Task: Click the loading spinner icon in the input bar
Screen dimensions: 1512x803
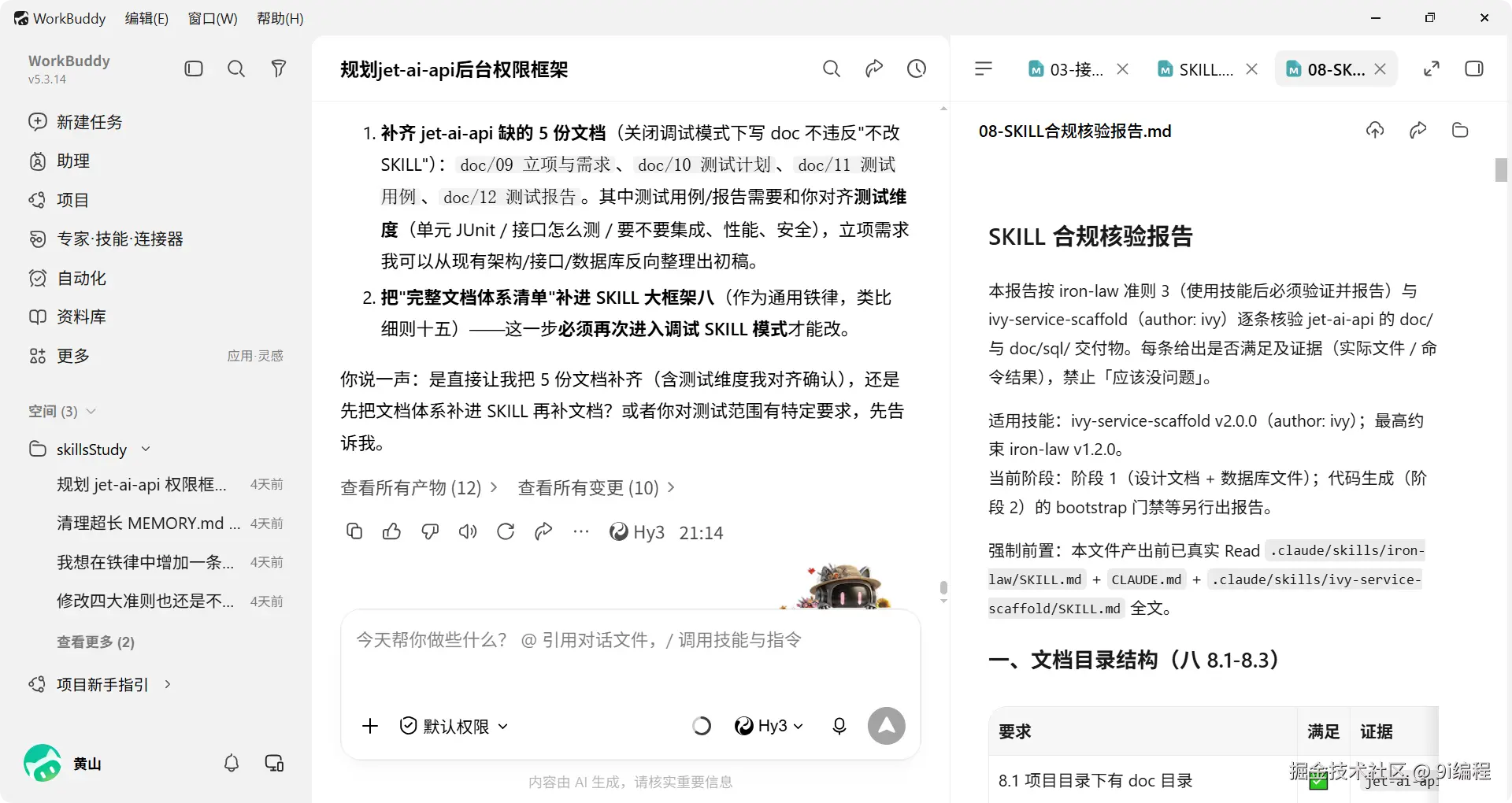Action: coord(702,726)
